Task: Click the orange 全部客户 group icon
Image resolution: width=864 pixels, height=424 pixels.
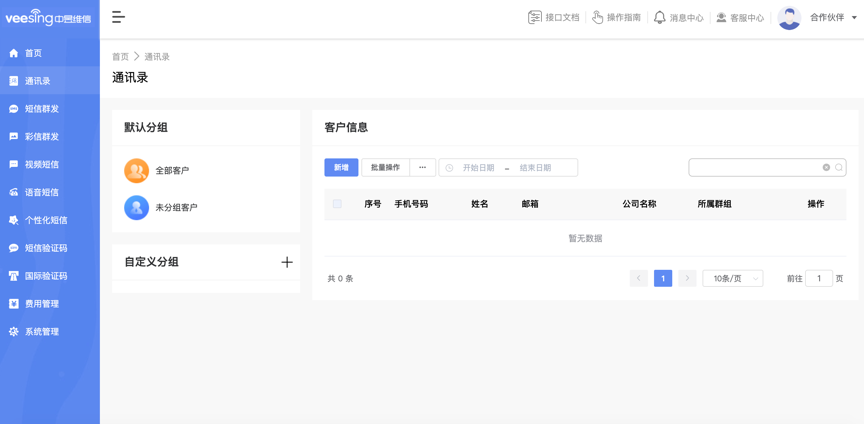Action: pos(137,171)
